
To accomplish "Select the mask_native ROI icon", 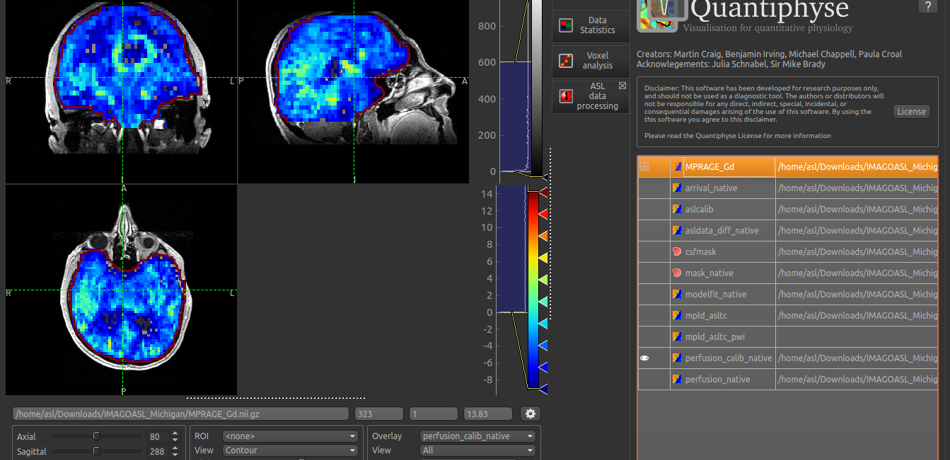I will click(x=677, y=272).
